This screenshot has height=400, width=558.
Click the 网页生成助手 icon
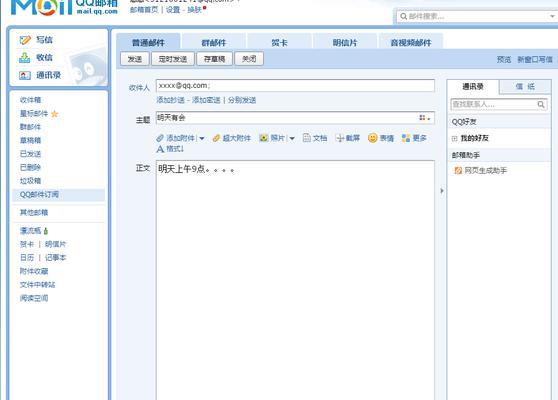click(x=458, y=171)
